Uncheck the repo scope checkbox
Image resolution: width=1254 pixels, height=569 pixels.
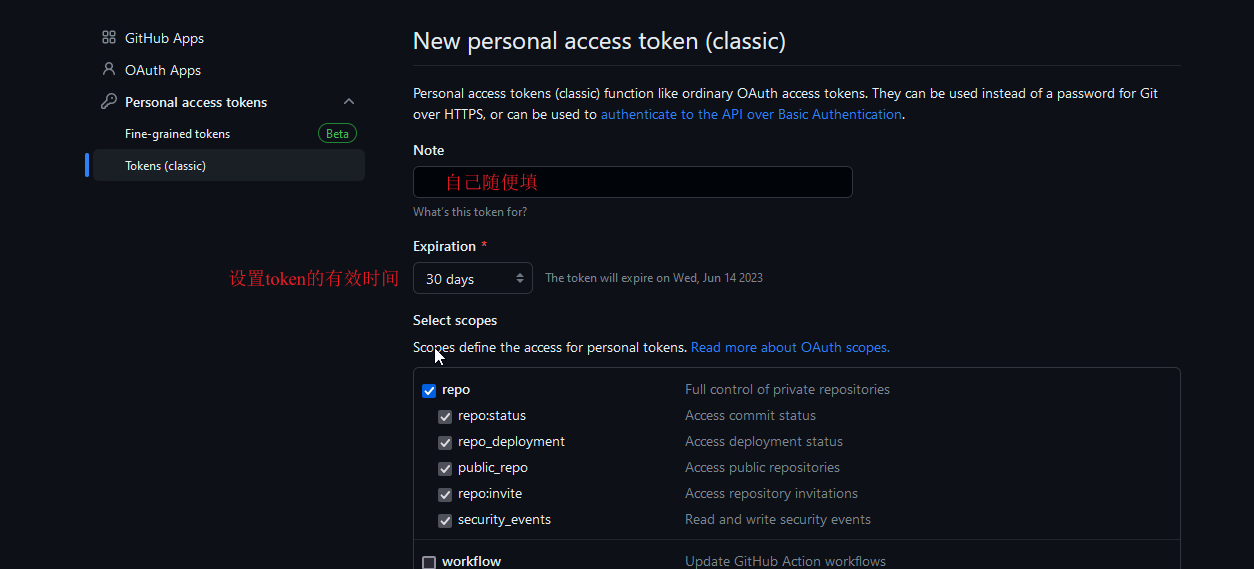pyautogui.click(x=429, y=390)
